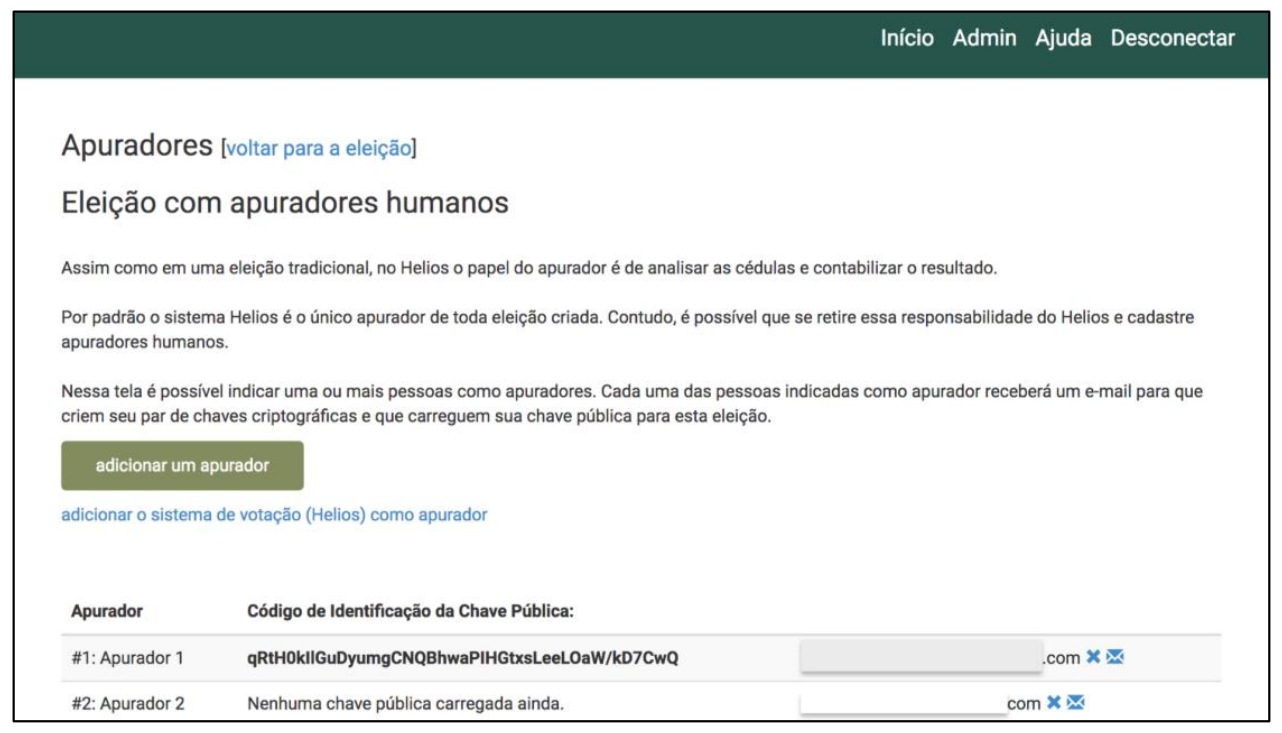Delete Apurador 2 using the X icon
This screenshot has width=1282, height=733.
[x=1053, y=703]
